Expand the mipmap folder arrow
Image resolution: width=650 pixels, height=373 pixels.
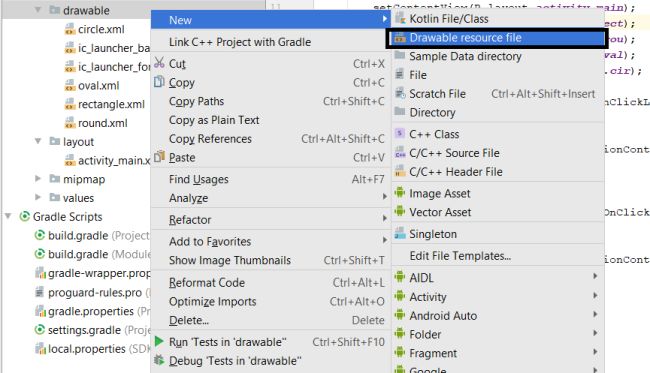pyautogui.click(x=38, y=179)
